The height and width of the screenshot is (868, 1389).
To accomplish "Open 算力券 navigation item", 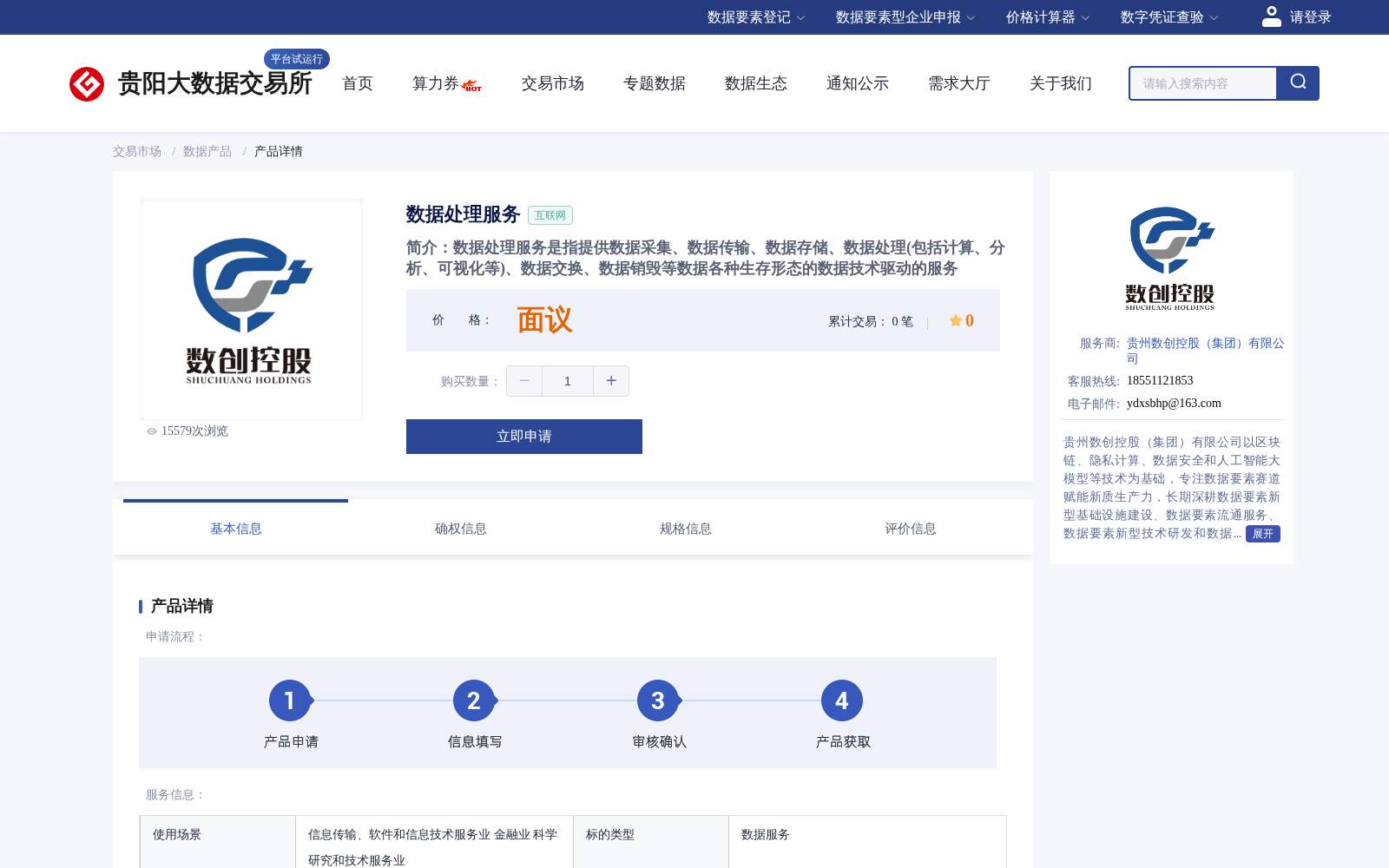I will (x=435, y=83).
